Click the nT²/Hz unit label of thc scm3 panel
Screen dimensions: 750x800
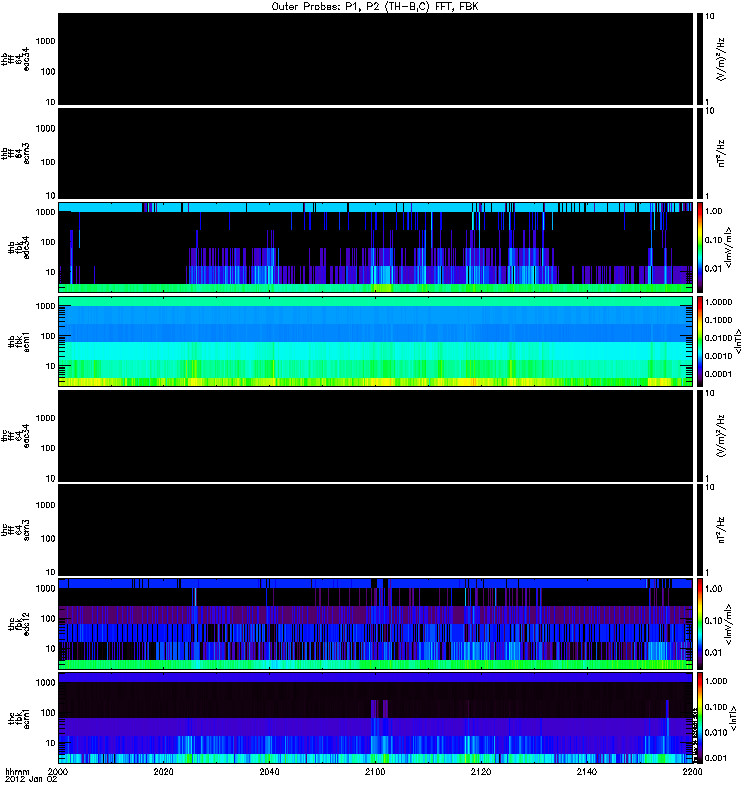(x=721, y=530)
